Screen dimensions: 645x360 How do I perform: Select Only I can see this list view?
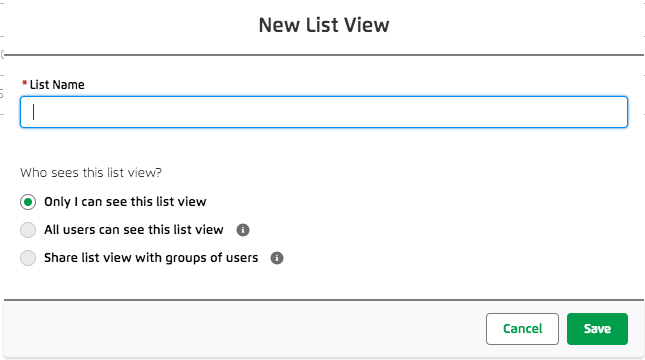coord(113,202)
